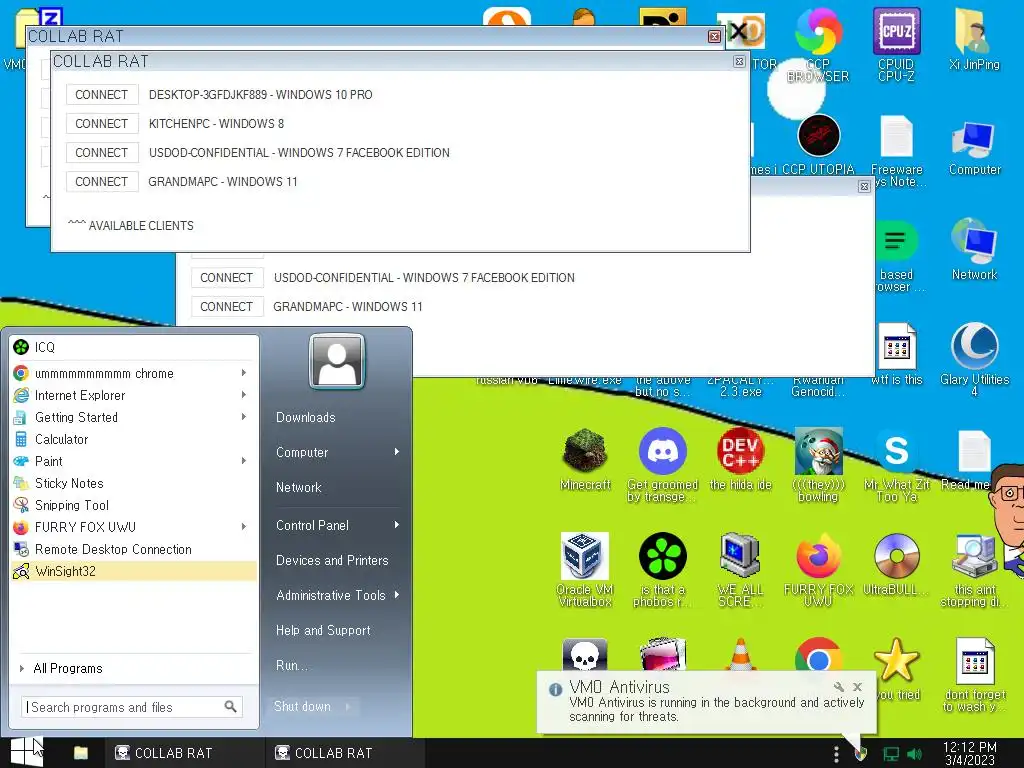Click the Windows Start button on taskbar

(x=26, y=752)
